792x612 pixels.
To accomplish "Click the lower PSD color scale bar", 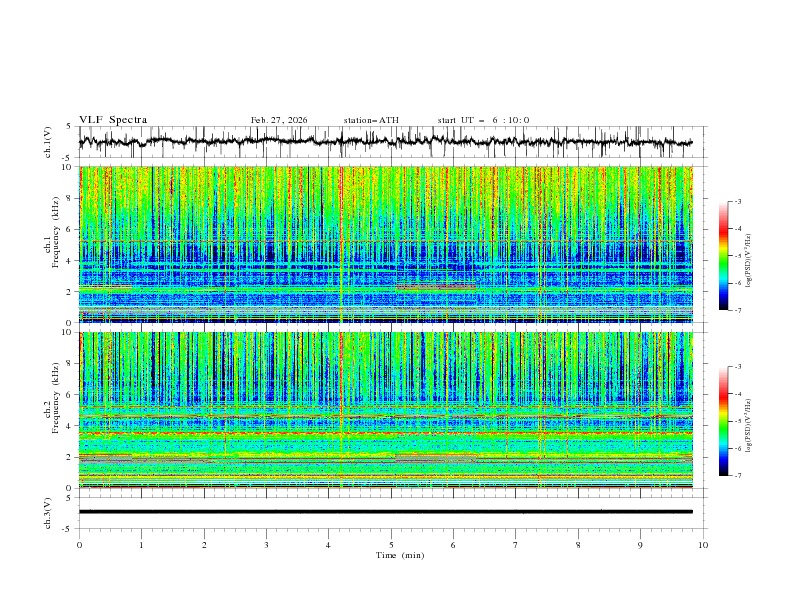I will click(x=723, y=421).
